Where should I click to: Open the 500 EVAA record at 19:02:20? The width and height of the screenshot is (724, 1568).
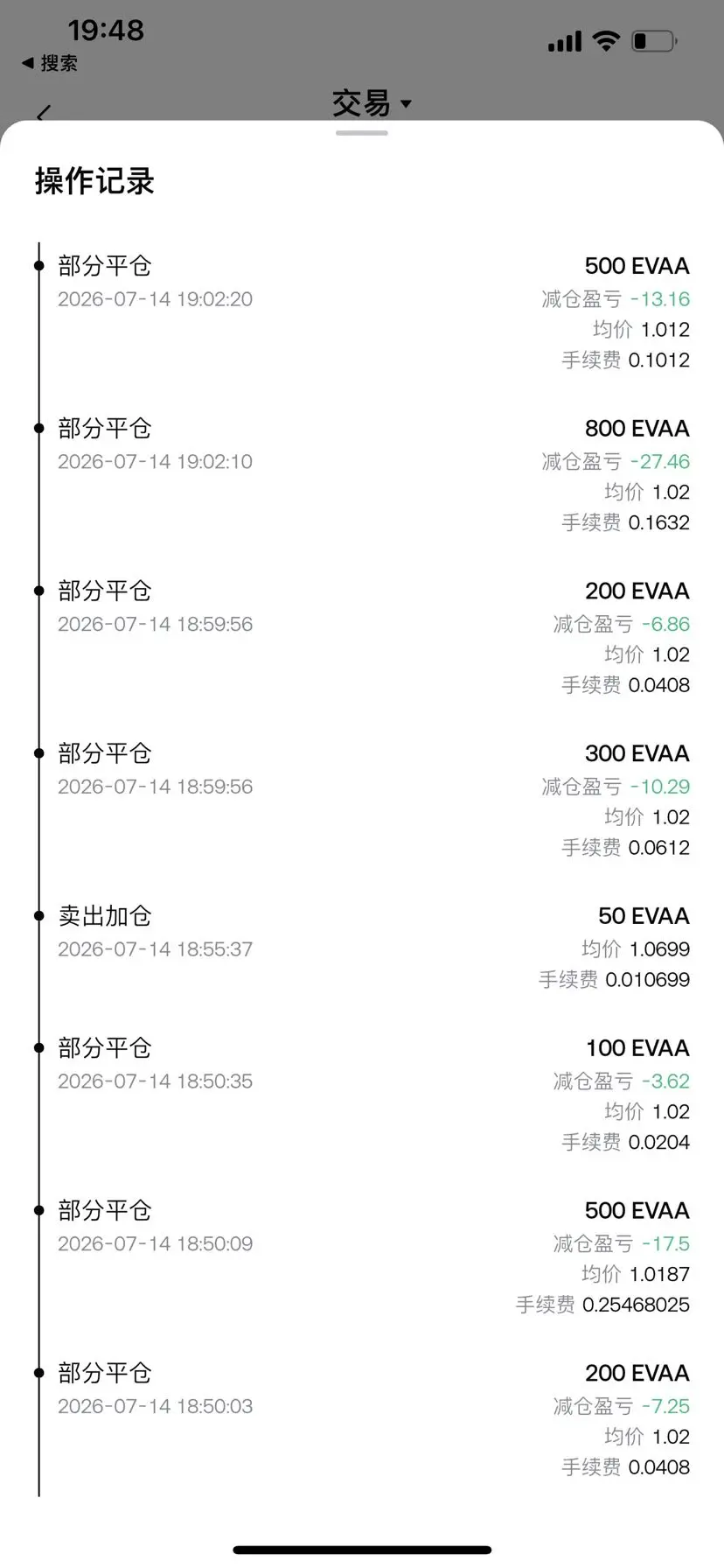click(362, 312)
